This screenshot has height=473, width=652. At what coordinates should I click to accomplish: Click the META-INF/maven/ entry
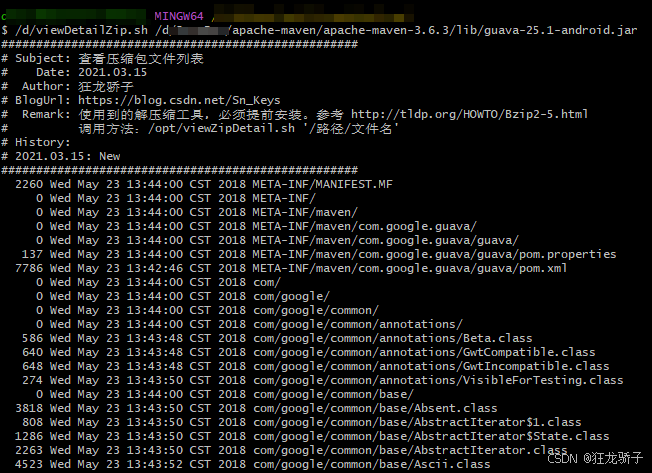(305, 212)
